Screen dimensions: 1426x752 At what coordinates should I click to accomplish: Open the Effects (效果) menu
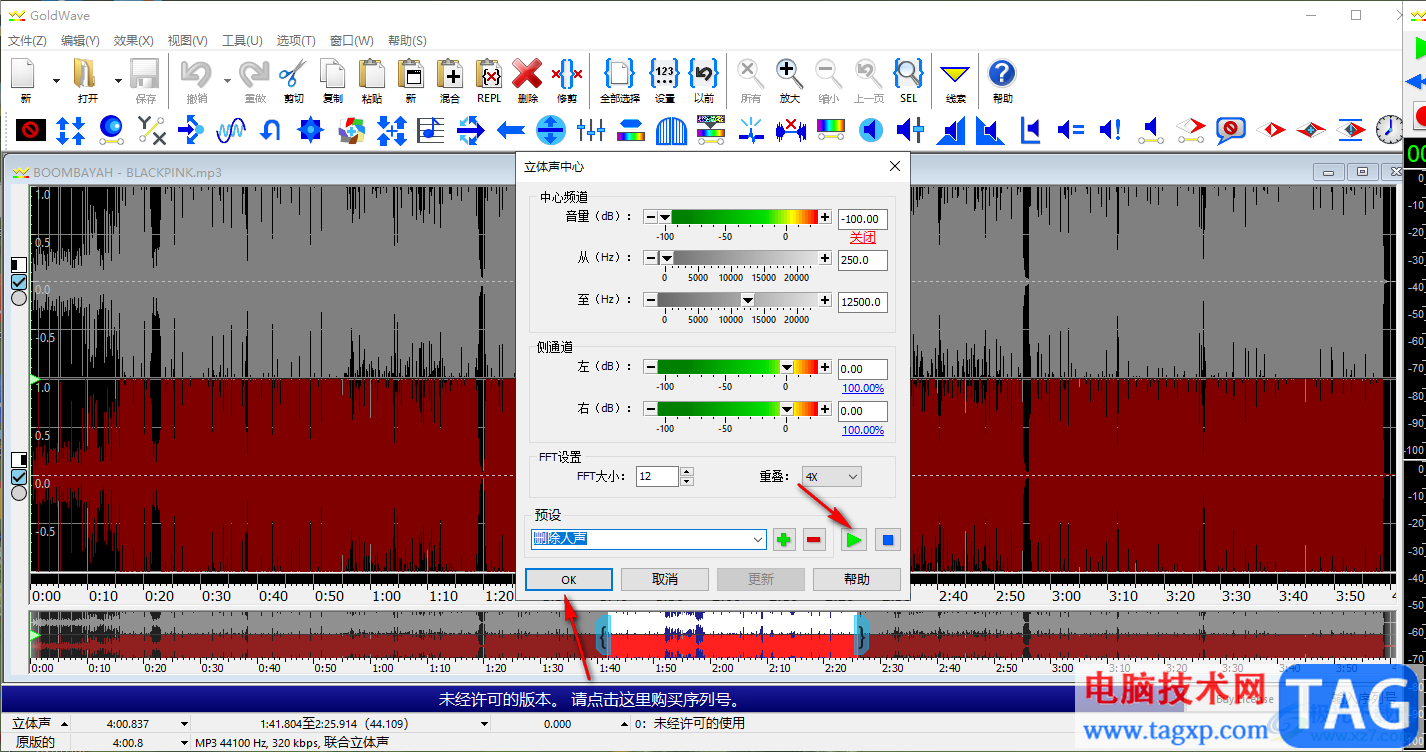(134, 41)
